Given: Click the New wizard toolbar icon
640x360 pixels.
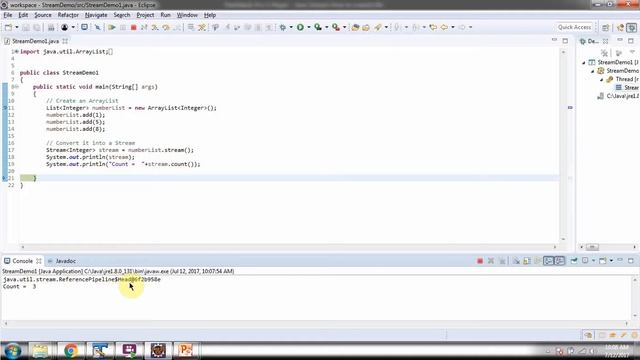Looking at the screenshot, I should point(8,27).
